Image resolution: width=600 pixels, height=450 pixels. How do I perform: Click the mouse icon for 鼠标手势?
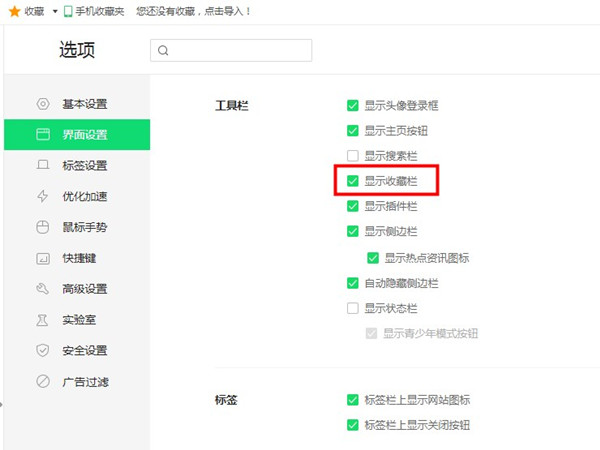point(43,227)
